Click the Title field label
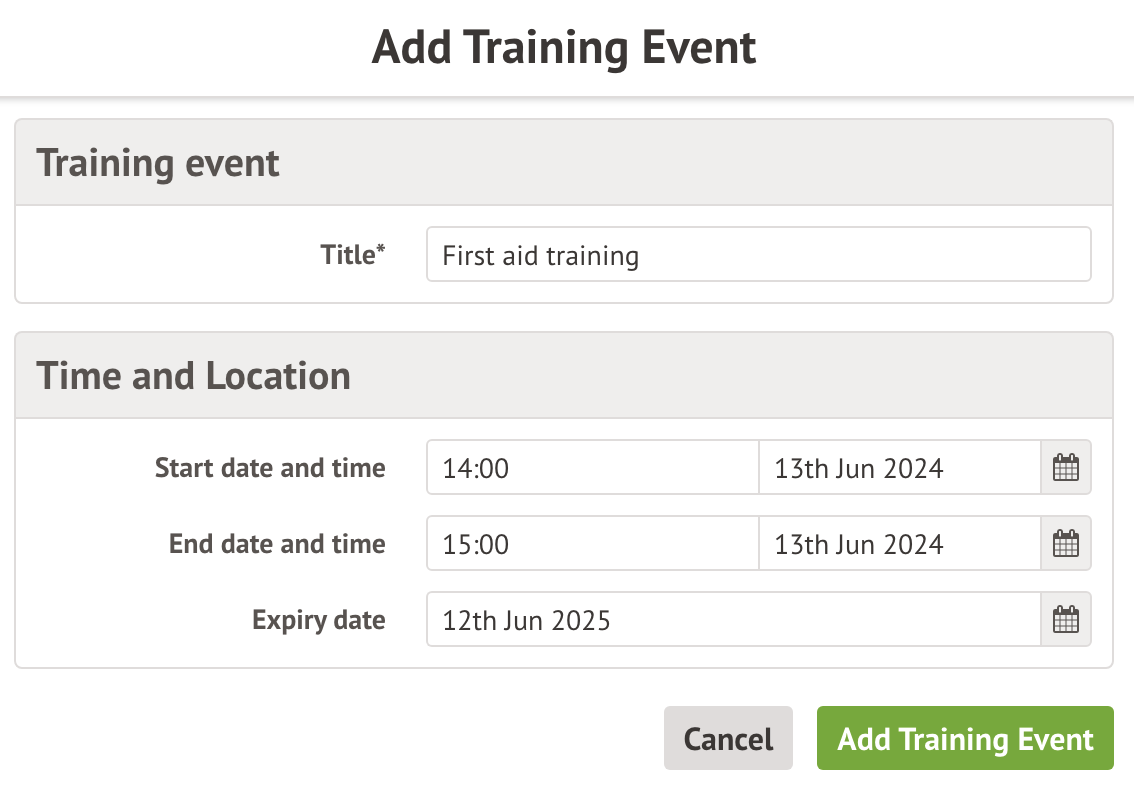 coord(347,255)
